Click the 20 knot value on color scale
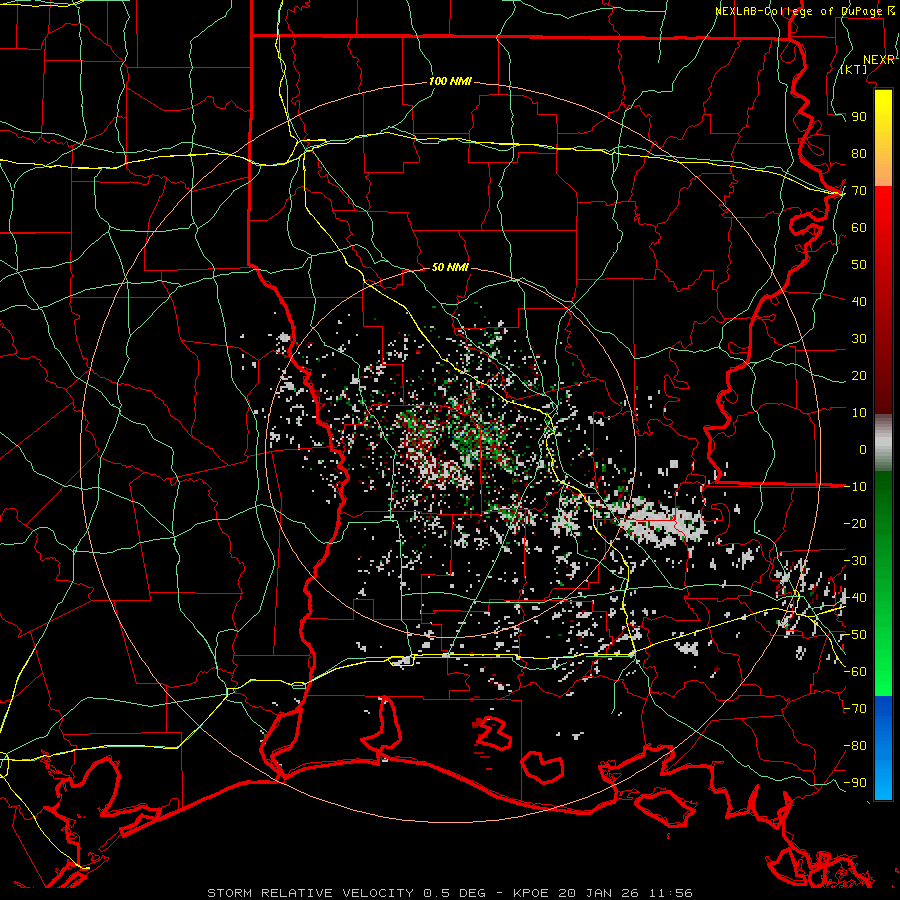Screen dimensions: 900x900 click(x=859, y=375)
